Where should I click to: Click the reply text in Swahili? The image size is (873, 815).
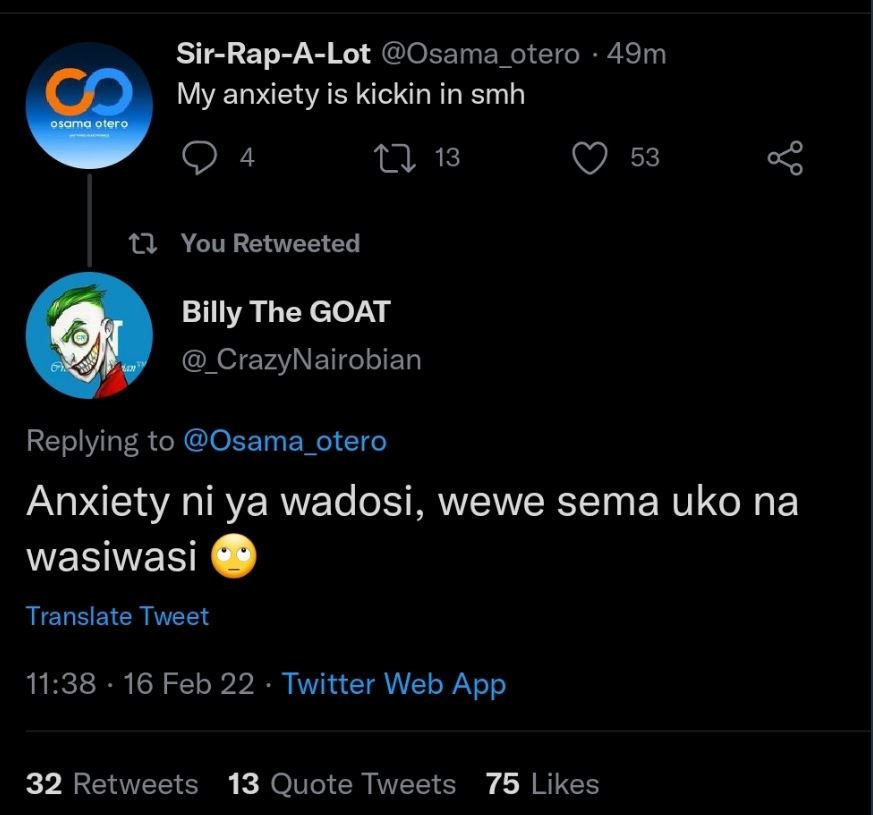tap(412, 502)
